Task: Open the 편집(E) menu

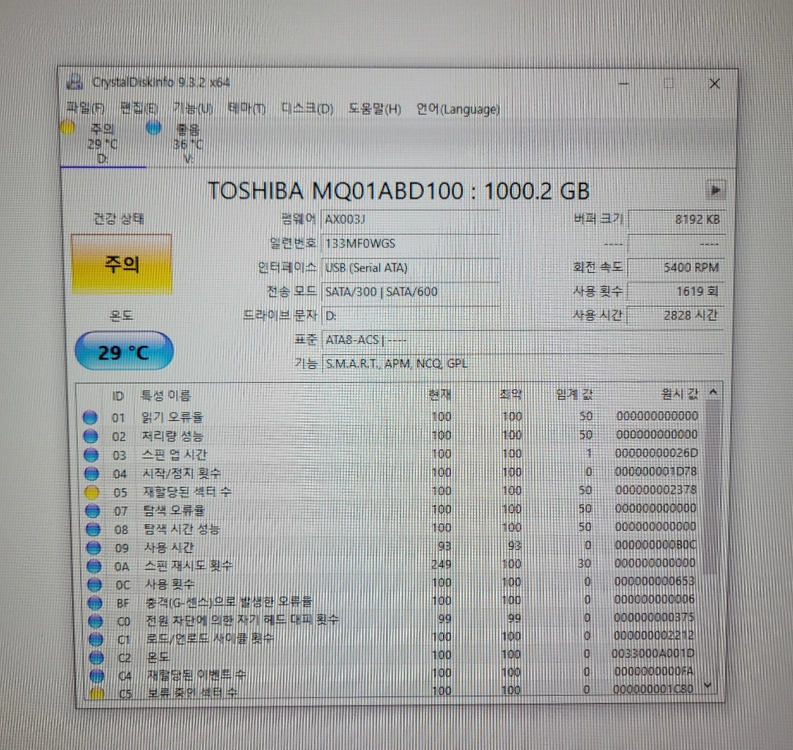Action: coord(139,108)
